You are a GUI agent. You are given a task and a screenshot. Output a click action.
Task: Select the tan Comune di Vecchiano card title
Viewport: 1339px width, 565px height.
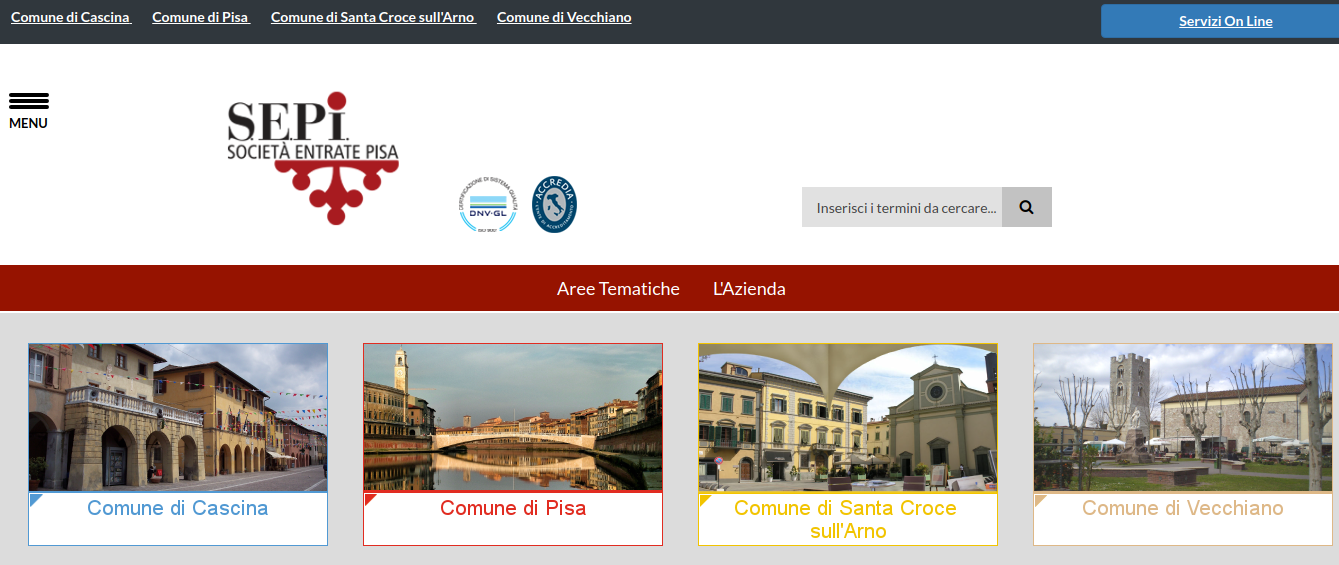(1183, 508)
